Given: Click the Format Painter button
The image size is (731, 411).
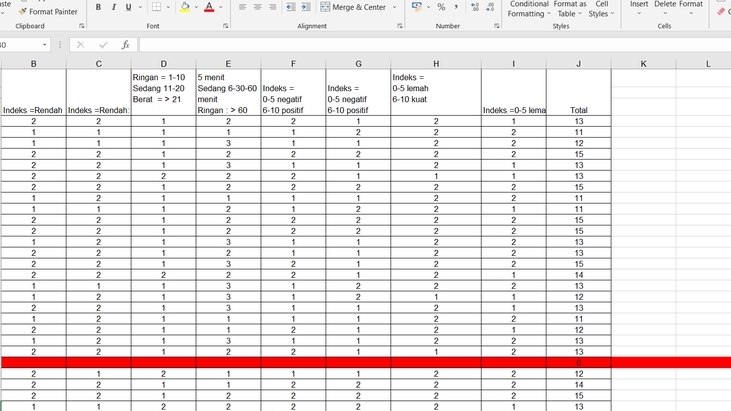Looking at the screenshot, I should tap(48, 11).
